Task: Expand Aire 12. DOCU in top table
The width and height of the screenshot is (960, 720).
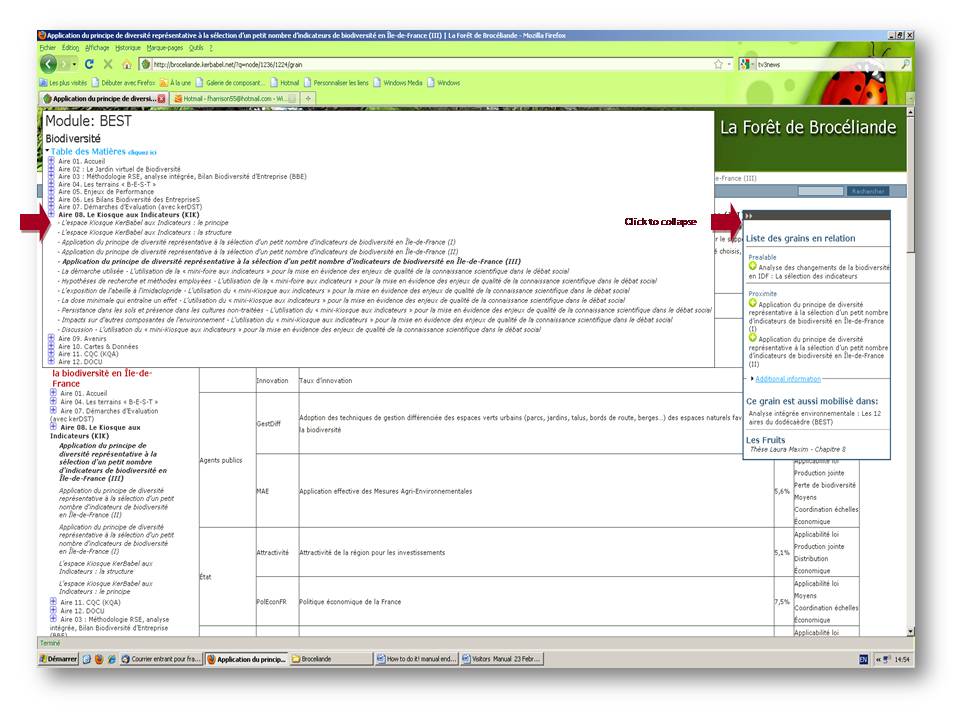Action: tap(51, 361)
